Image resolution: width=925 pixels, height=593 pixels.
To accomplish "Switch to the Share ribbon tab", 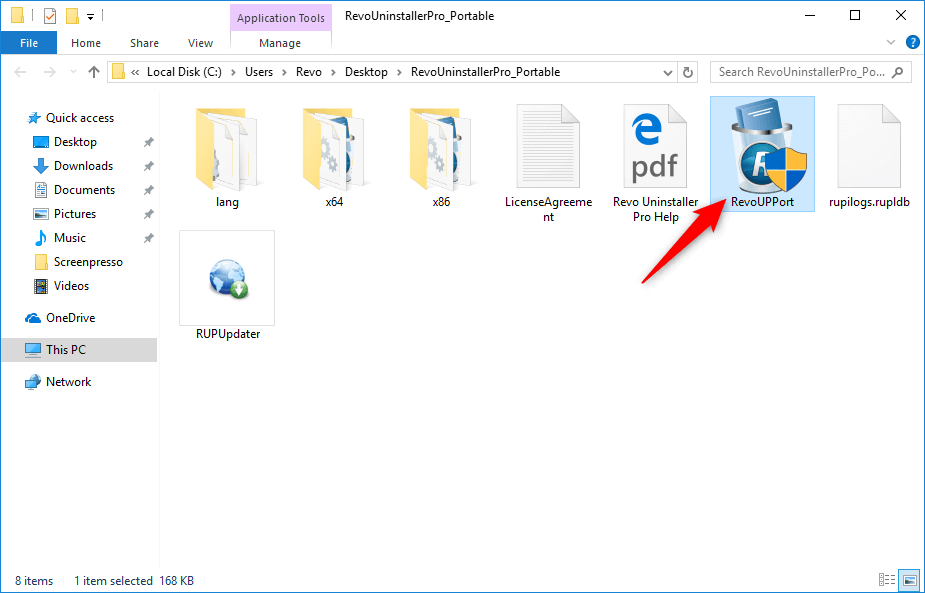I will coord(145,43).
